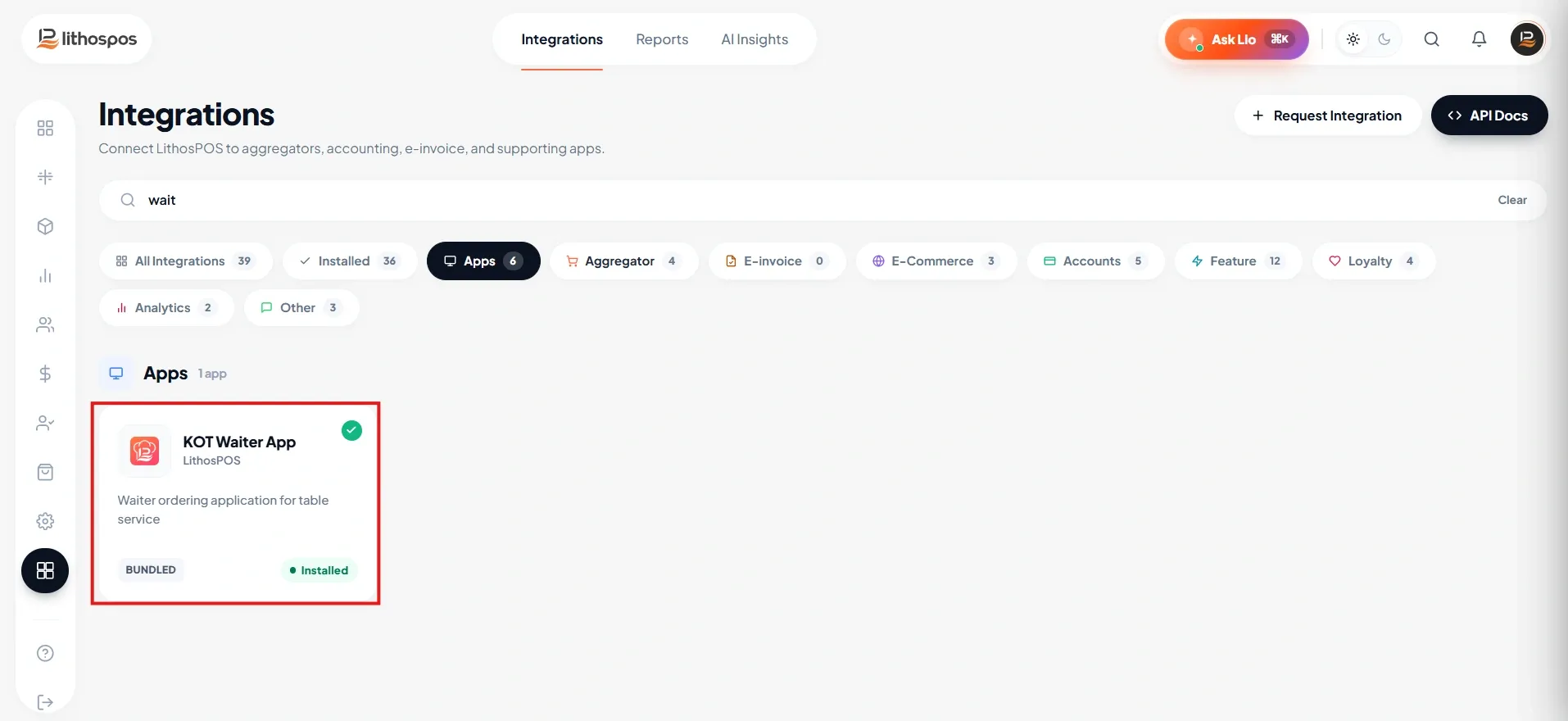Filter by Loyalty category
1568x721 pixels.
click(1374, 261)
